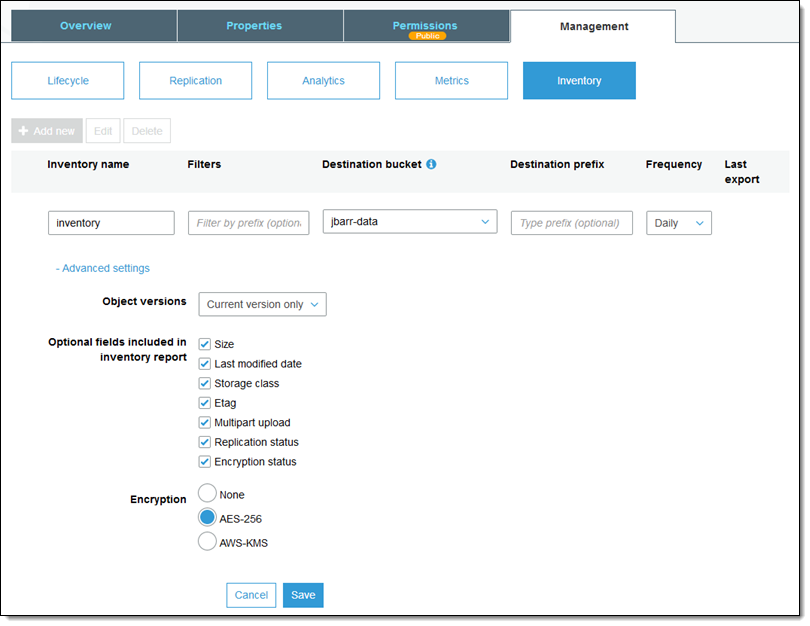Toggle the Multipart upload checkbox
Screen dimensions: 810x626
[205, 423]
